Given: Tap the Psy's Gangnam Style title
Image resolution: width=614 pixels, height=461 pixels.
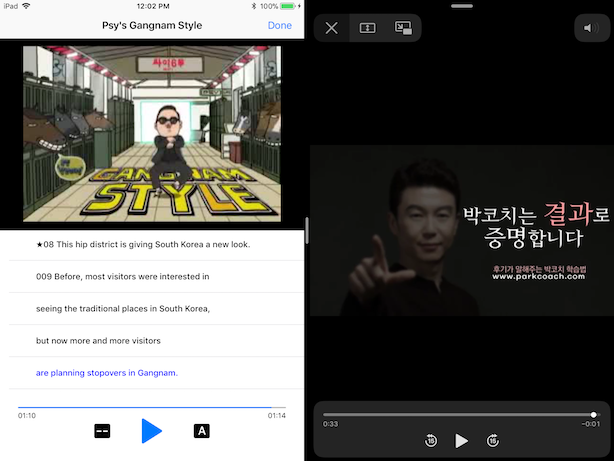Looking at the screenshot, I should coord(152,25).
